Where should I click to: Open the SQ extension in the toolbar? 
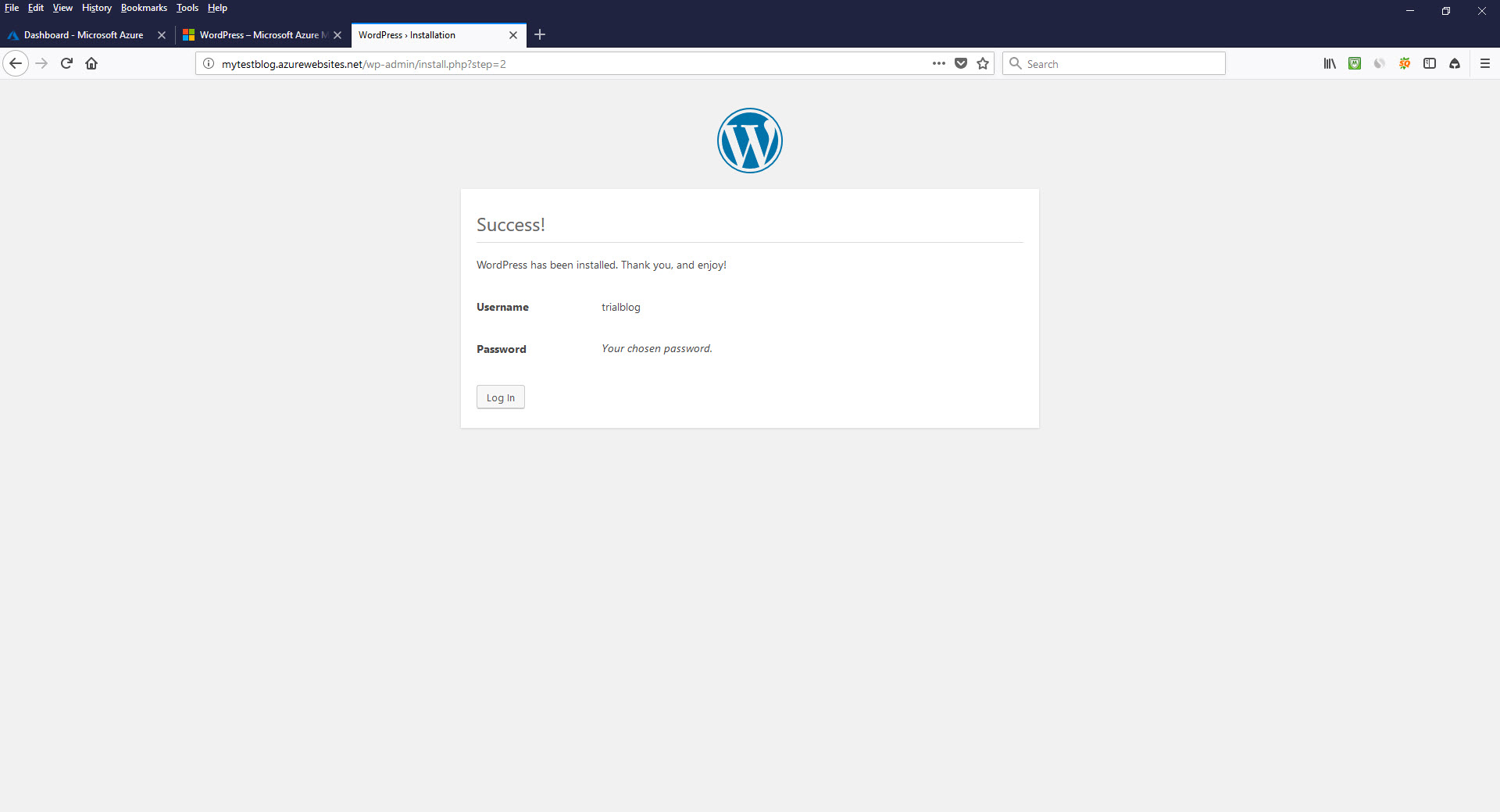click(1405, 63)
